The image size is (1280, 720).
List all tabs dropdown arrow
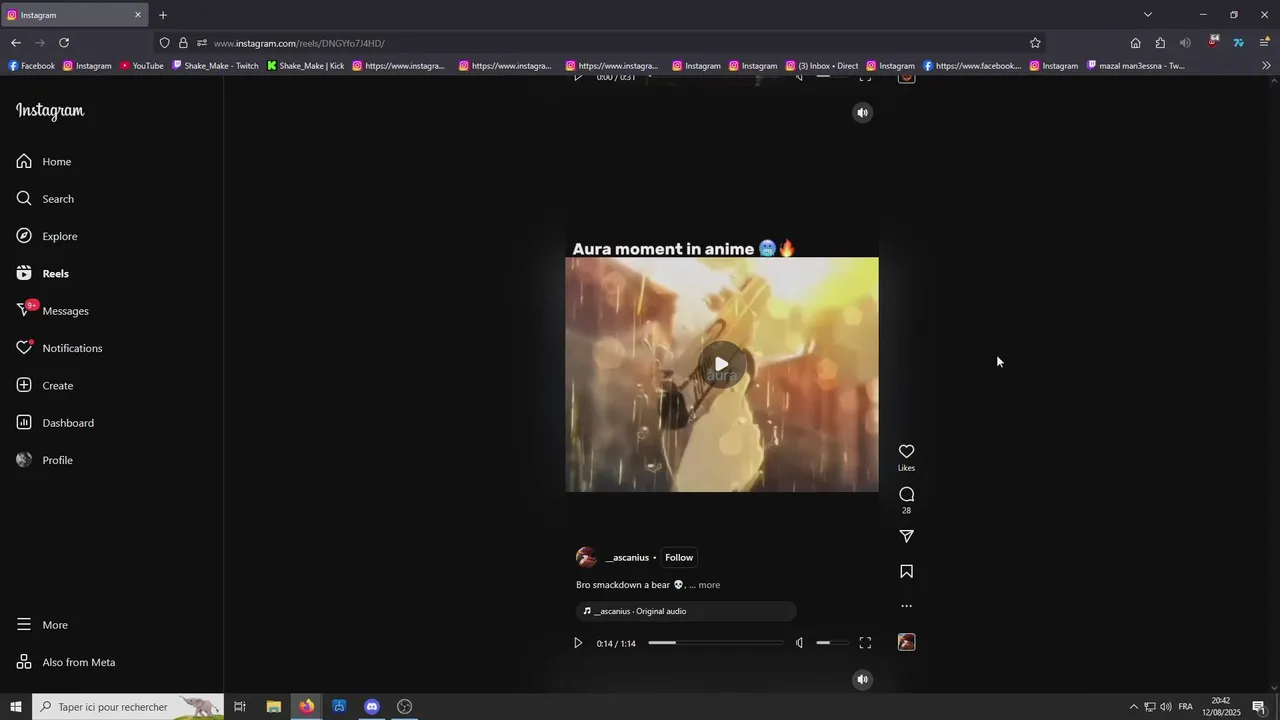(1148, 15)
